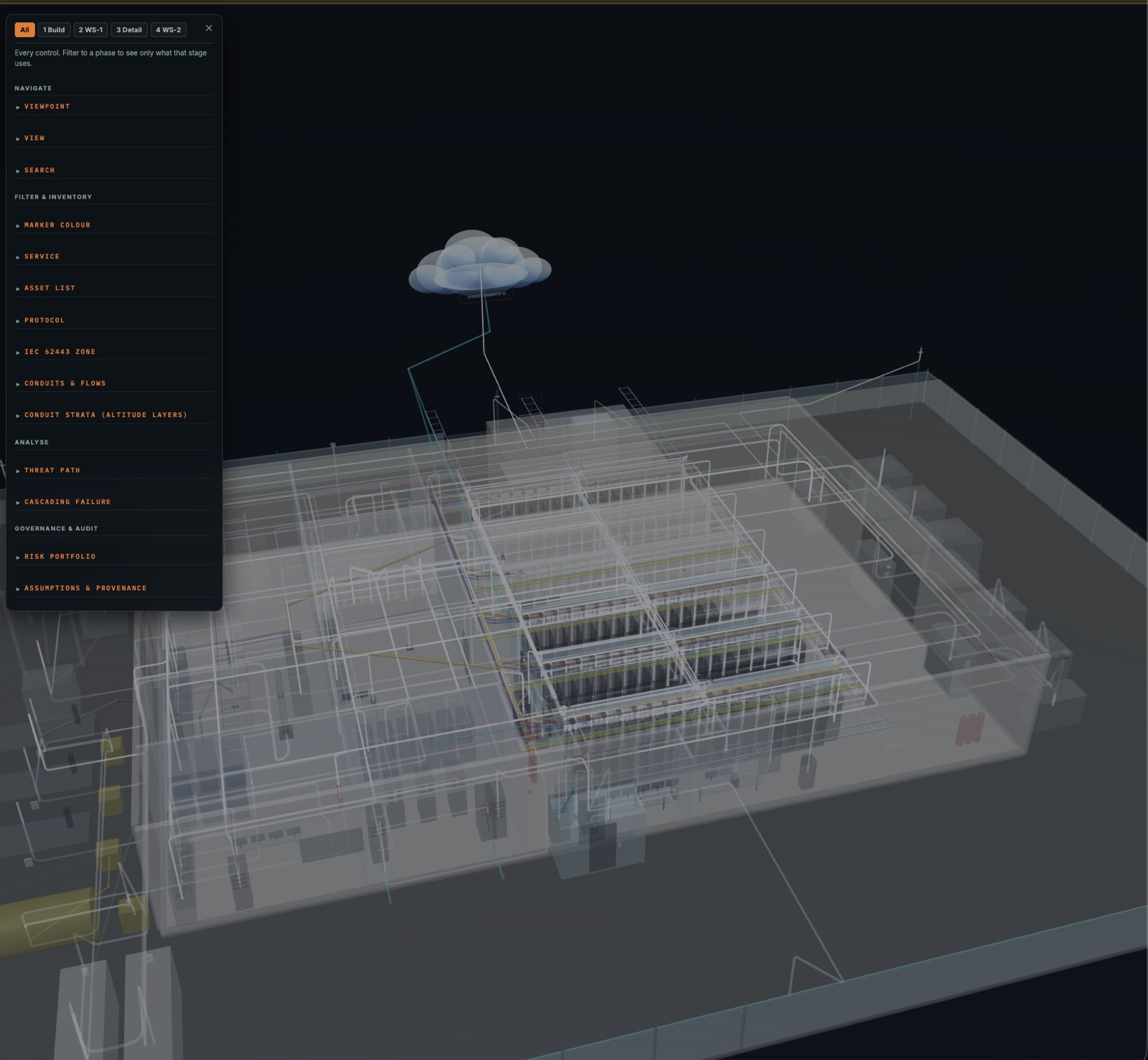Image resolution: width=1148 pixels, height=1060 pixels.
Task: Expand the Viewpoint section
Action: click(114, 106)
